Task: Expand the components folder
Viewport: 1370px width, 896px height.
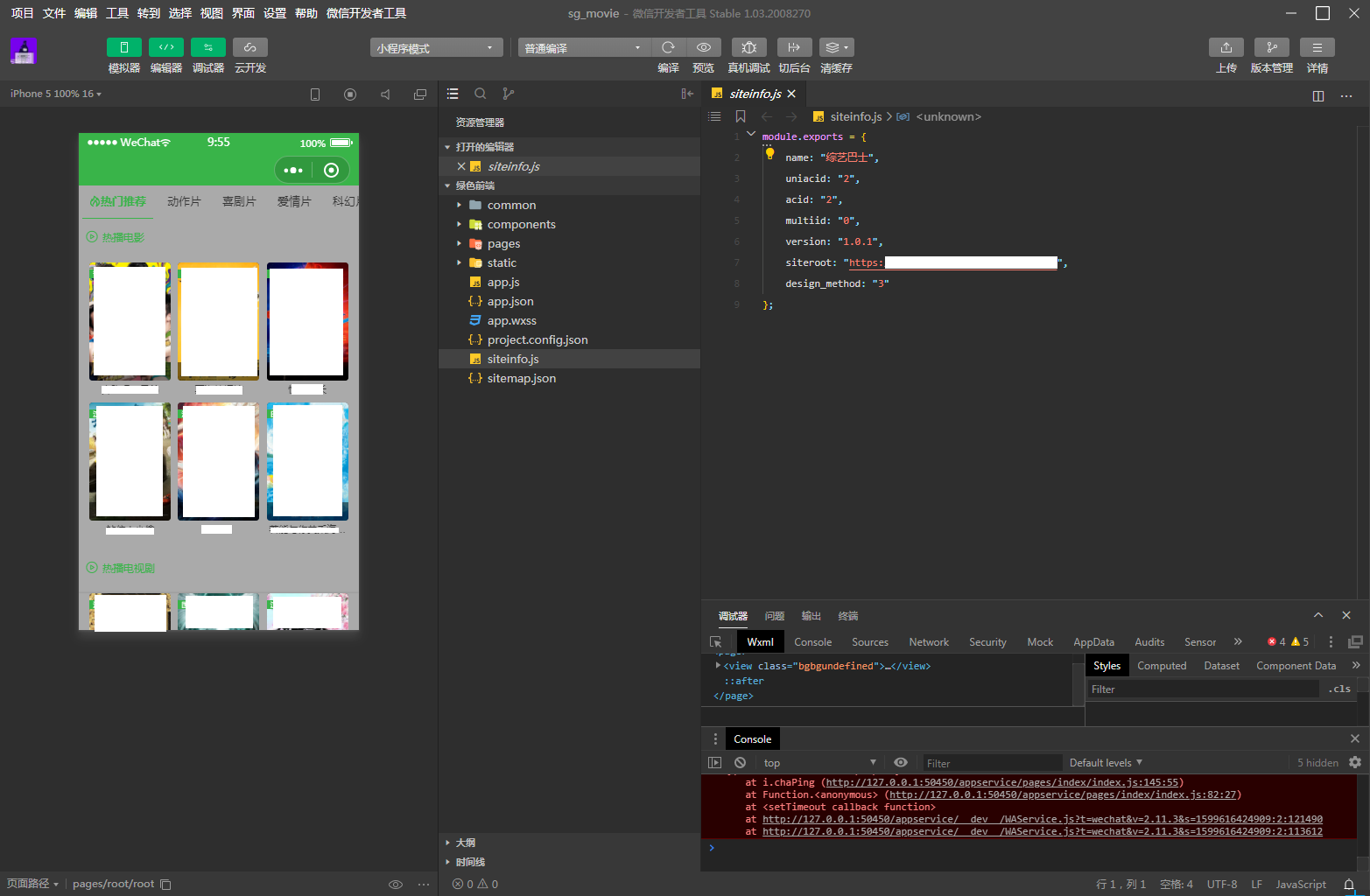Action: click(521, 225)
